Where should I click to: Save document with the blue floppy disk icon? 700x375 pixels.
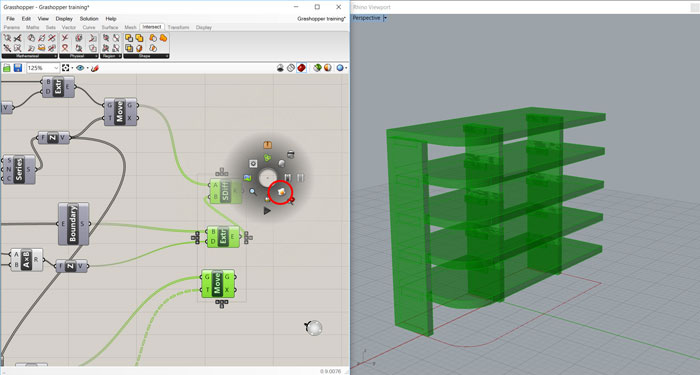[18, 68]
